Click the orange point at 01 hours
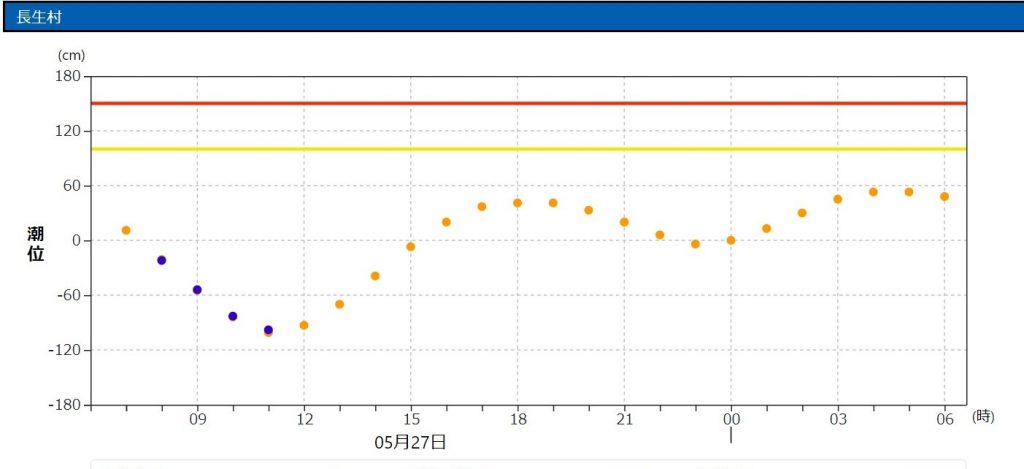The width and height of the screenshot is (1024, 469). coord(767,229)
